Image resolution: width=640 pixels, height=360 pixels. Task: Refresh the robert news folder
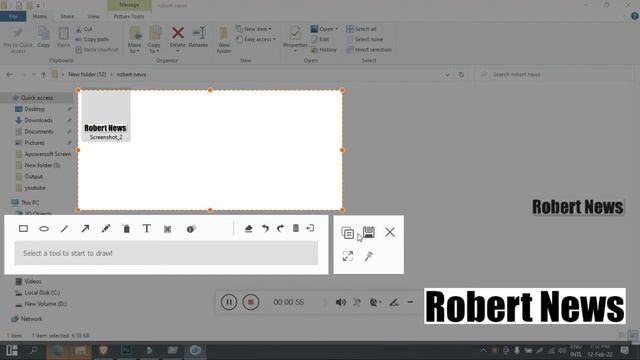tap(461, 75)
